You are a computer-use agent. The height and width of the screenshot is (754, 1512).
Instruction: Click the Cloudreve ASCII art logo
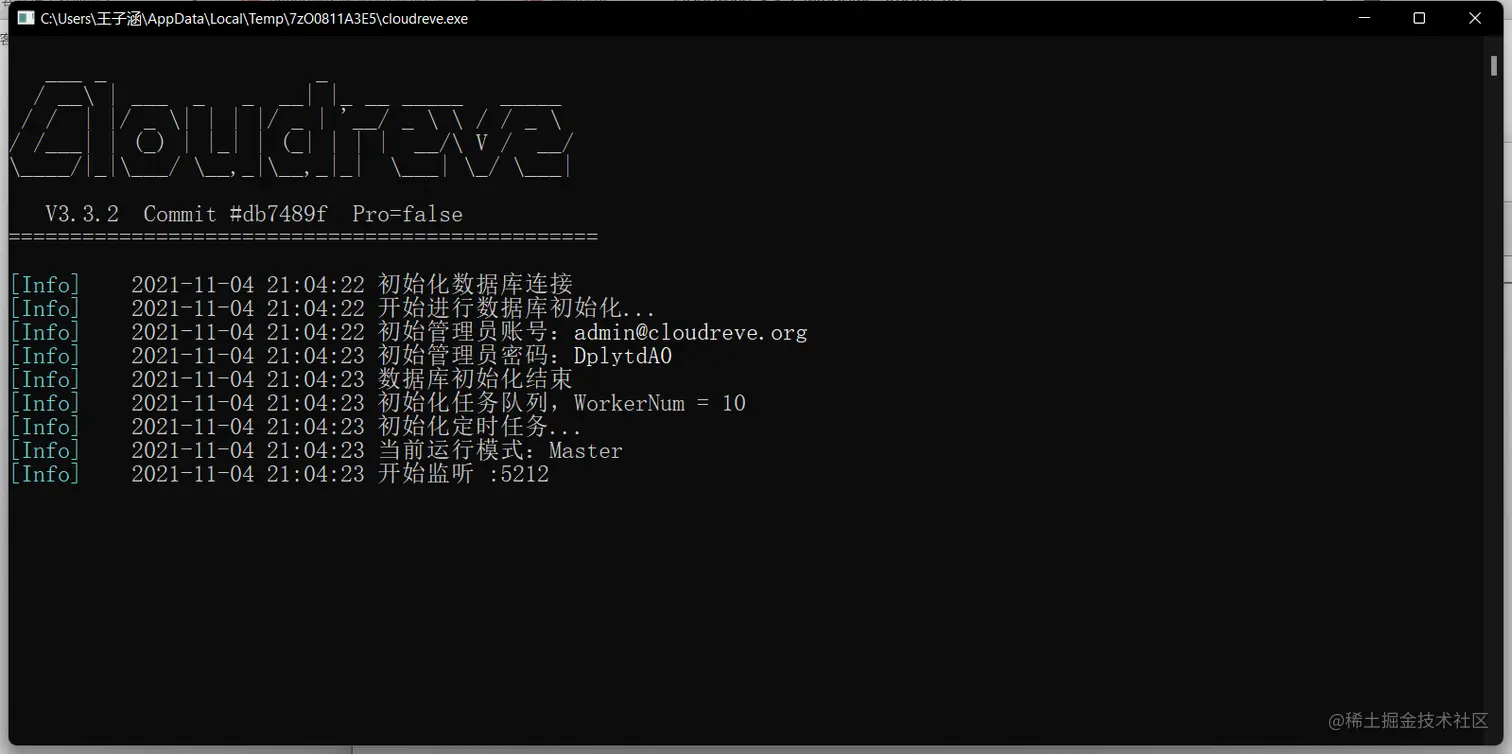click(291, 128)
